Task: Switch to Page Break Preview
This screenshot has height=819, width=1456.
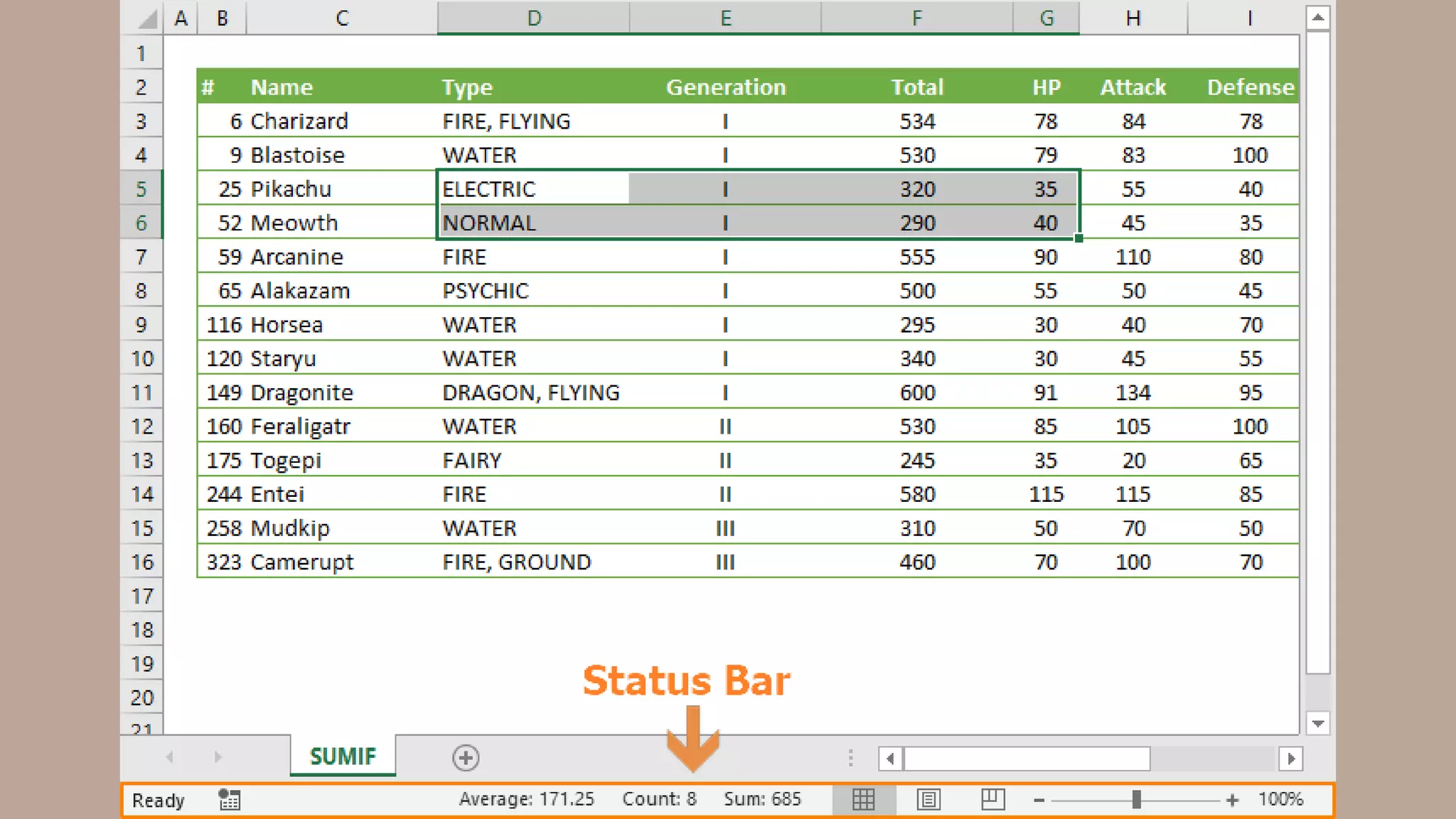Action: (992, 799)
